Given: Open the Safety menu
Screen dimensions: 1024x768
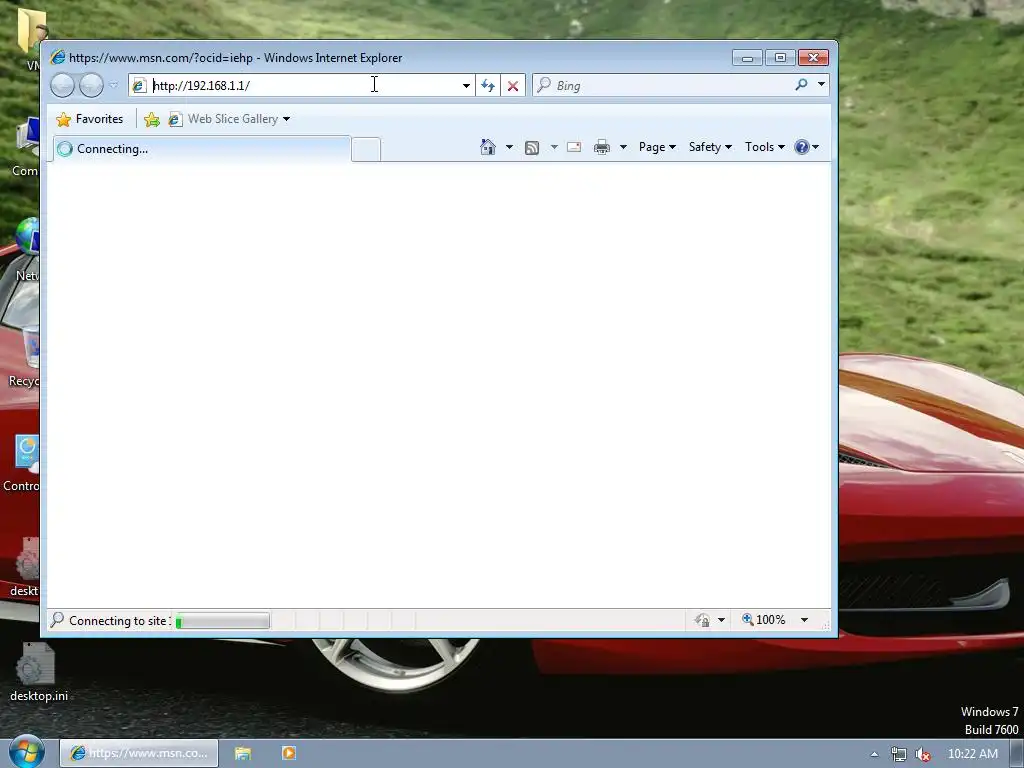Looking at the screenshot, I should click(710, 147).
